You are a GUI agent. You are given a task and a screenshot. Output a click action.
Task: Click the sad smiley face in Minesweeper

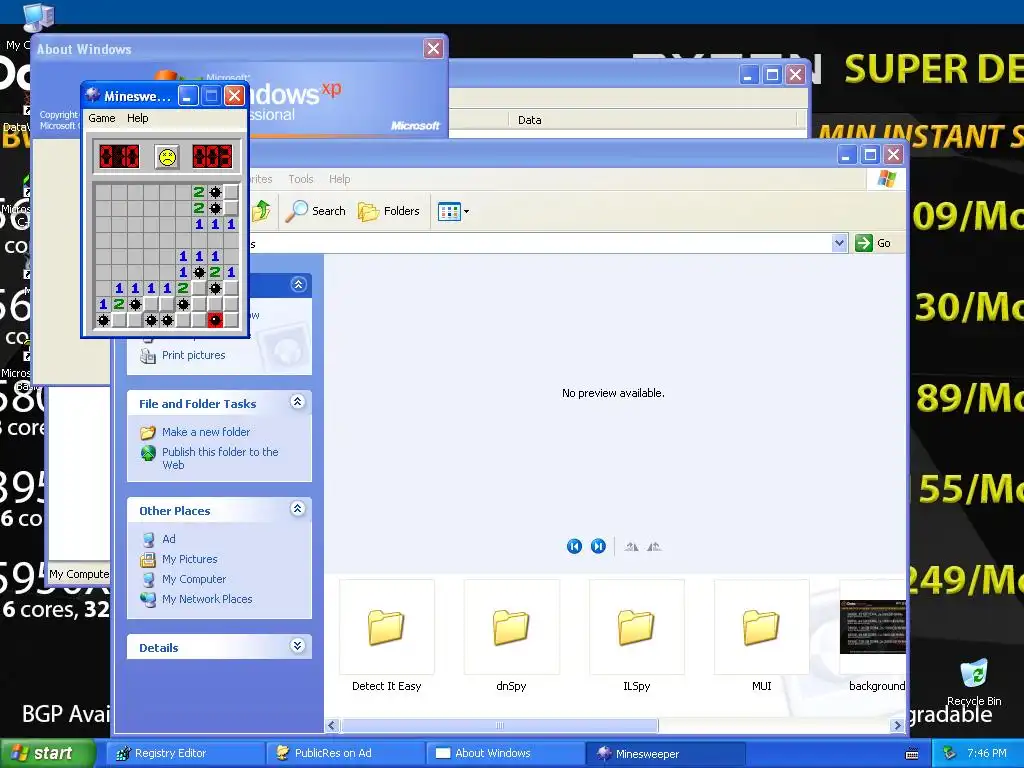(x=167, y=157)
